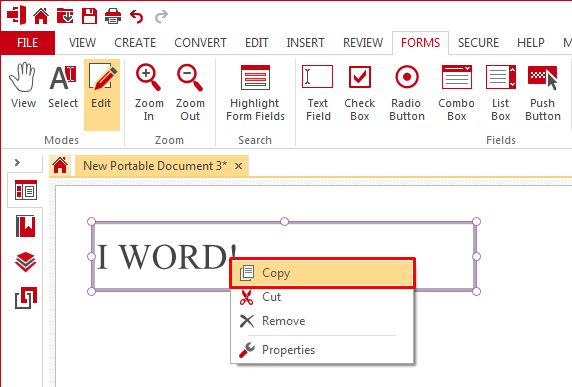Image resolution: width=572 pixels, height=387 pixels.
Task: Toggle the Edit mode tool
Action: (102, 95)
